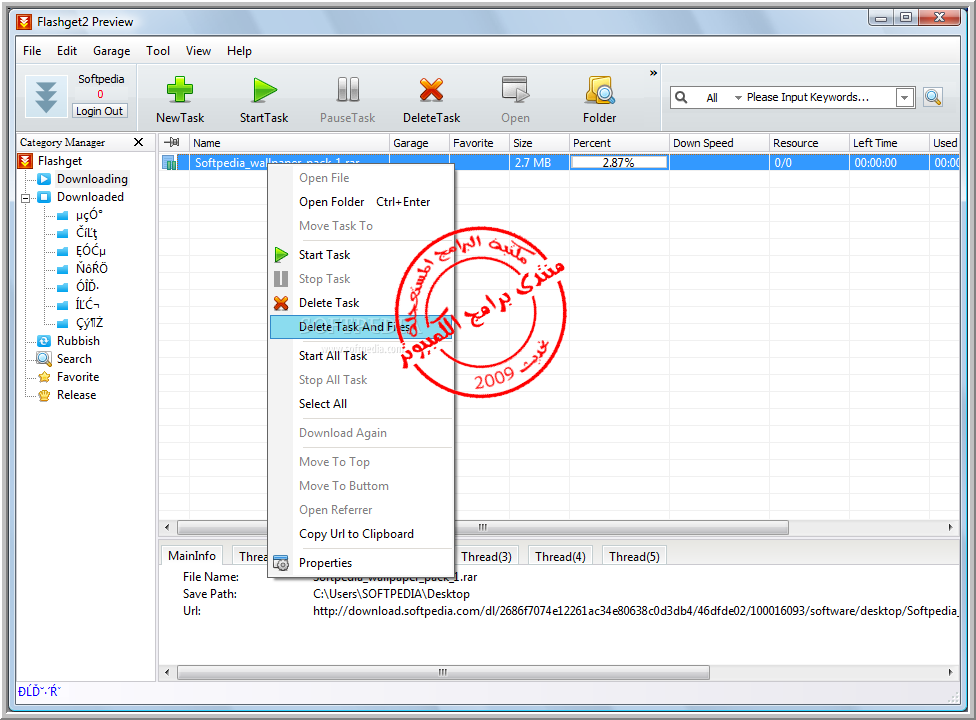Image resolution: width=976 pixels, height=720 pixels.
Task: Open the Edit menu
Action: [x=67, y=51]
